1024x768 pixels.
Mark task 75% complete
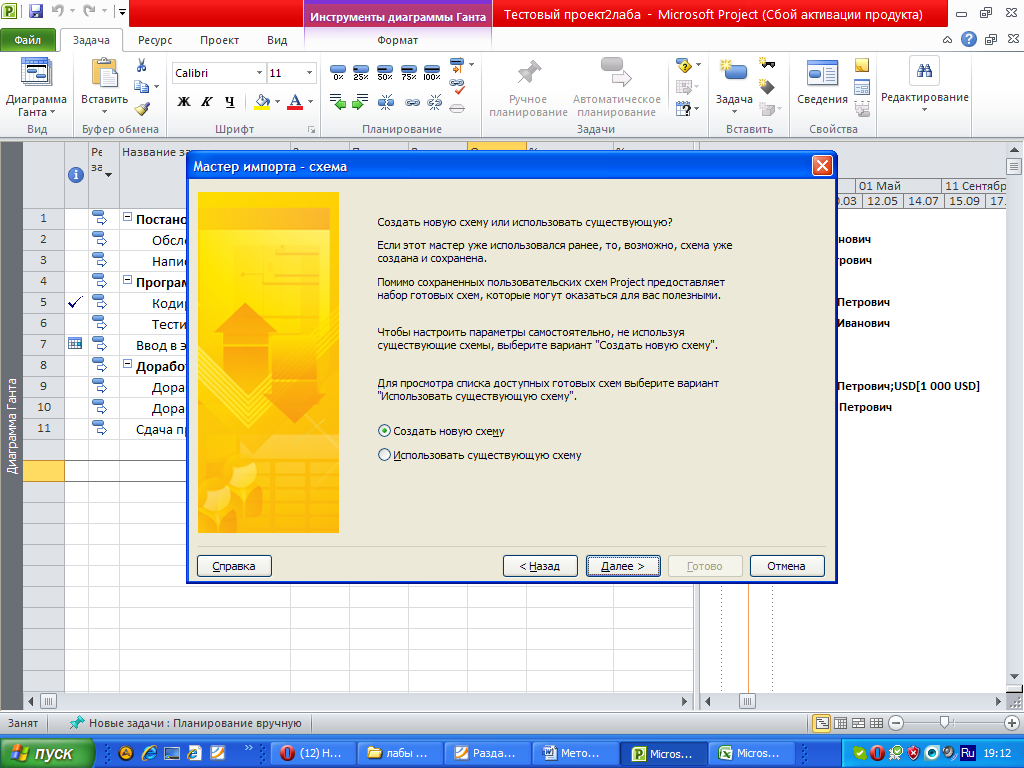pyautogui.click(x=409, y=72)
